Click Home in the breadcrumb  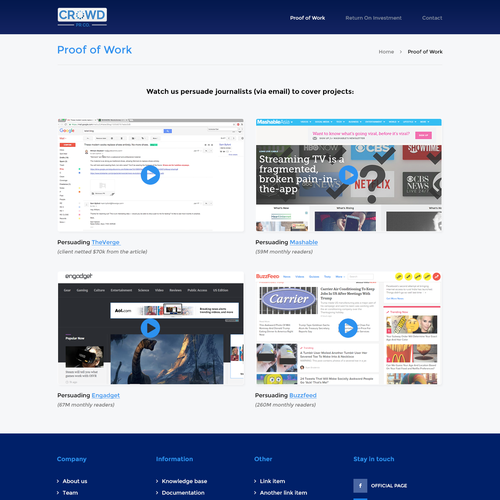(386, 52)
